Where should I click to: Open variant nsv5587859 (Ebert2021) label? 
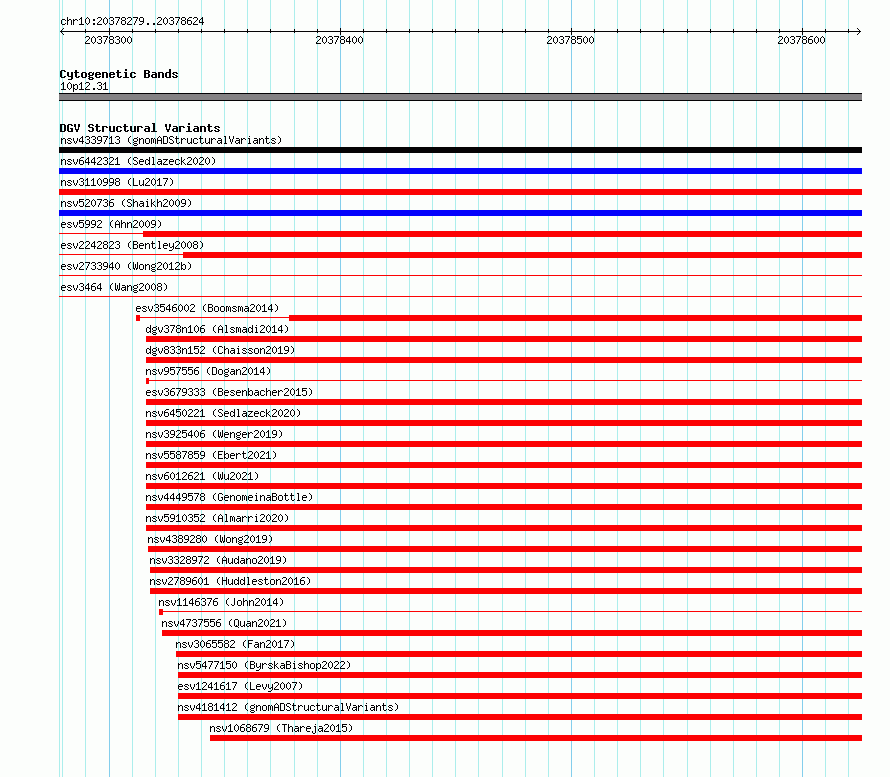click(x=211, y=455)
